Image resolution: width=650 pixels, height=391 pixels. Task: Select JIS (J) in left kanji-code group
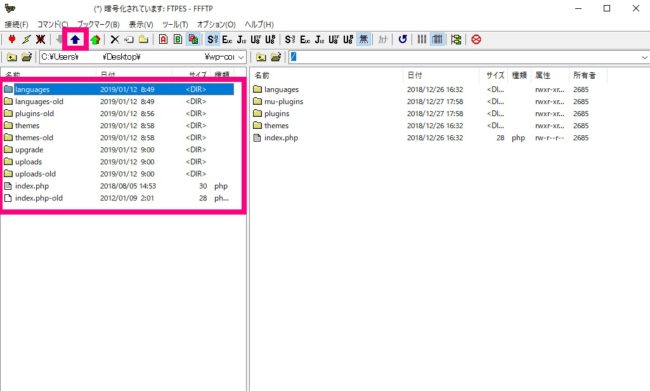[241, 39]
